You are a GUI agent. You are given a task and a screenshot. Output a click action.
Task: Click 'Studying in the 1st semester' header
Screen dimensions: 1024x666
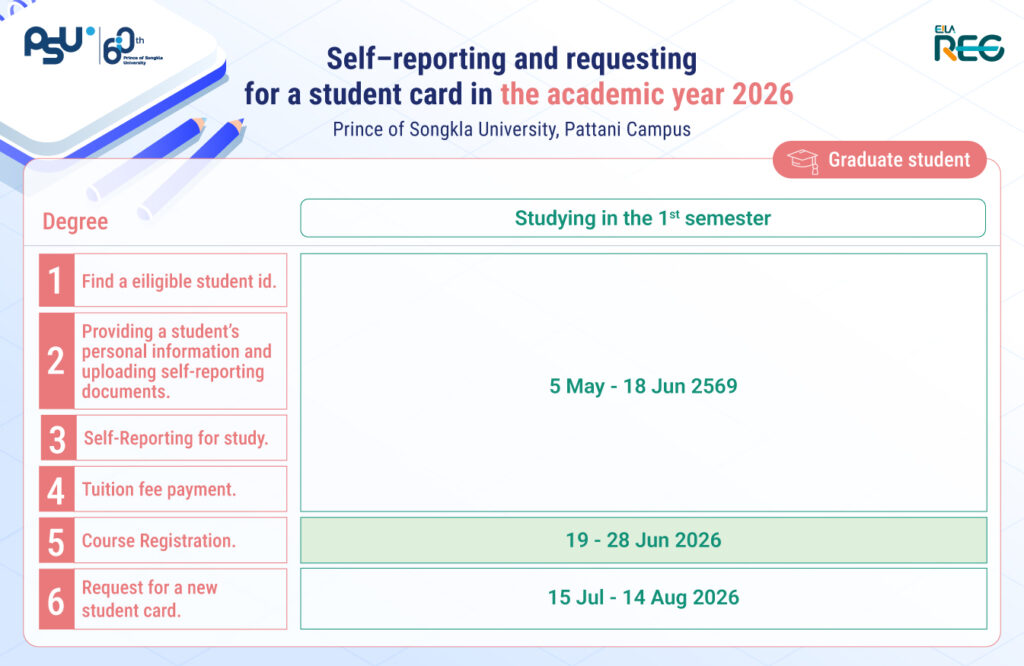pyautogui.click(x=642, y=218)
